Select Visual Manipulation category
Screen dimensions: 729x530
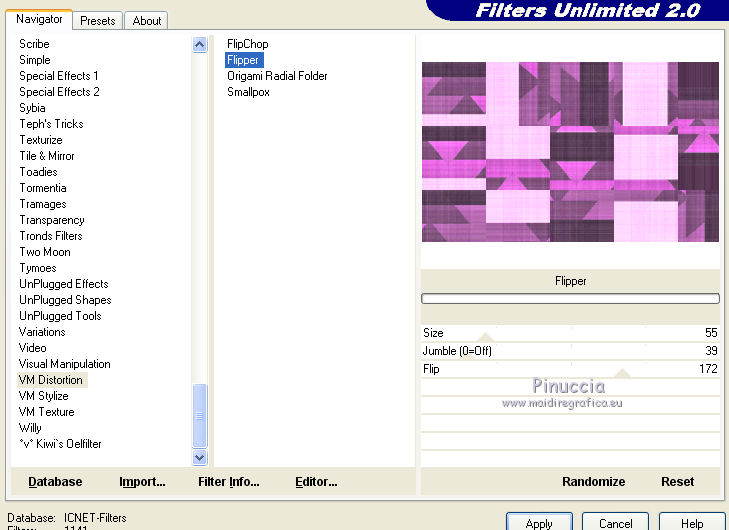[x=65, y=364]
